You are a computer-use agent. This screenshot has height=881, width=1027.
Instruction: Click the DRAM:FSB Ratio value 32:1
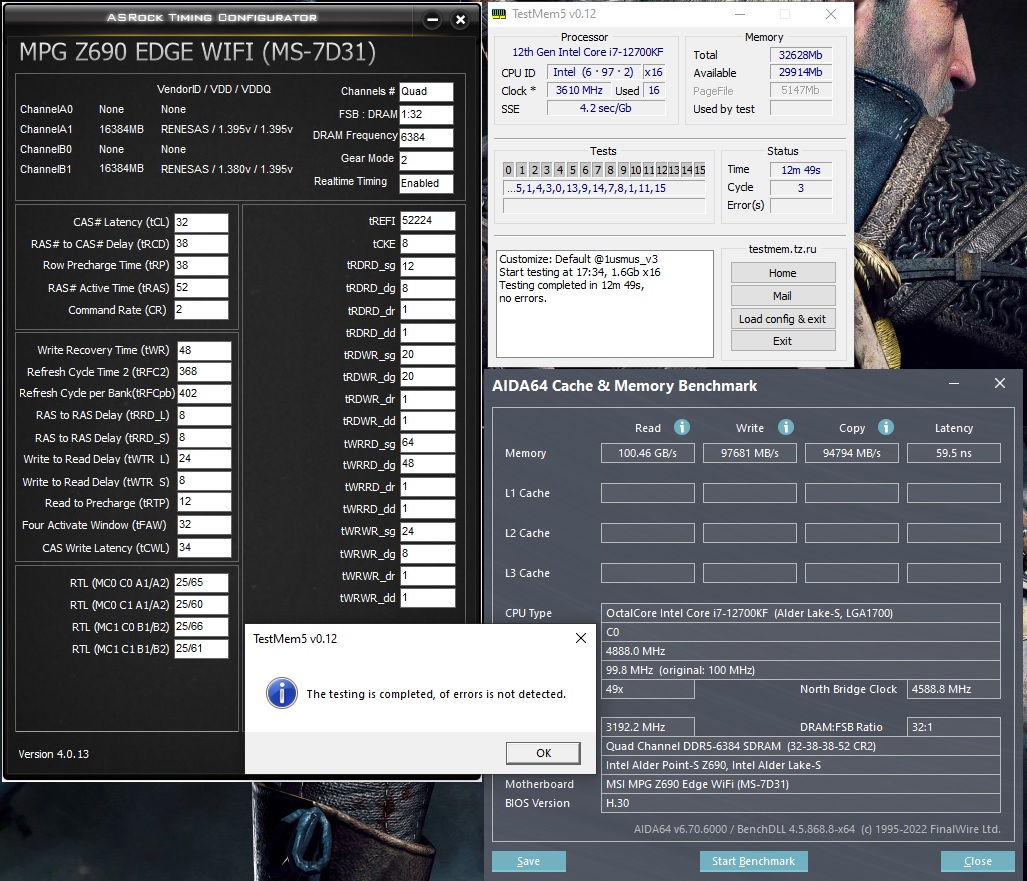click(x=954, y=727)
